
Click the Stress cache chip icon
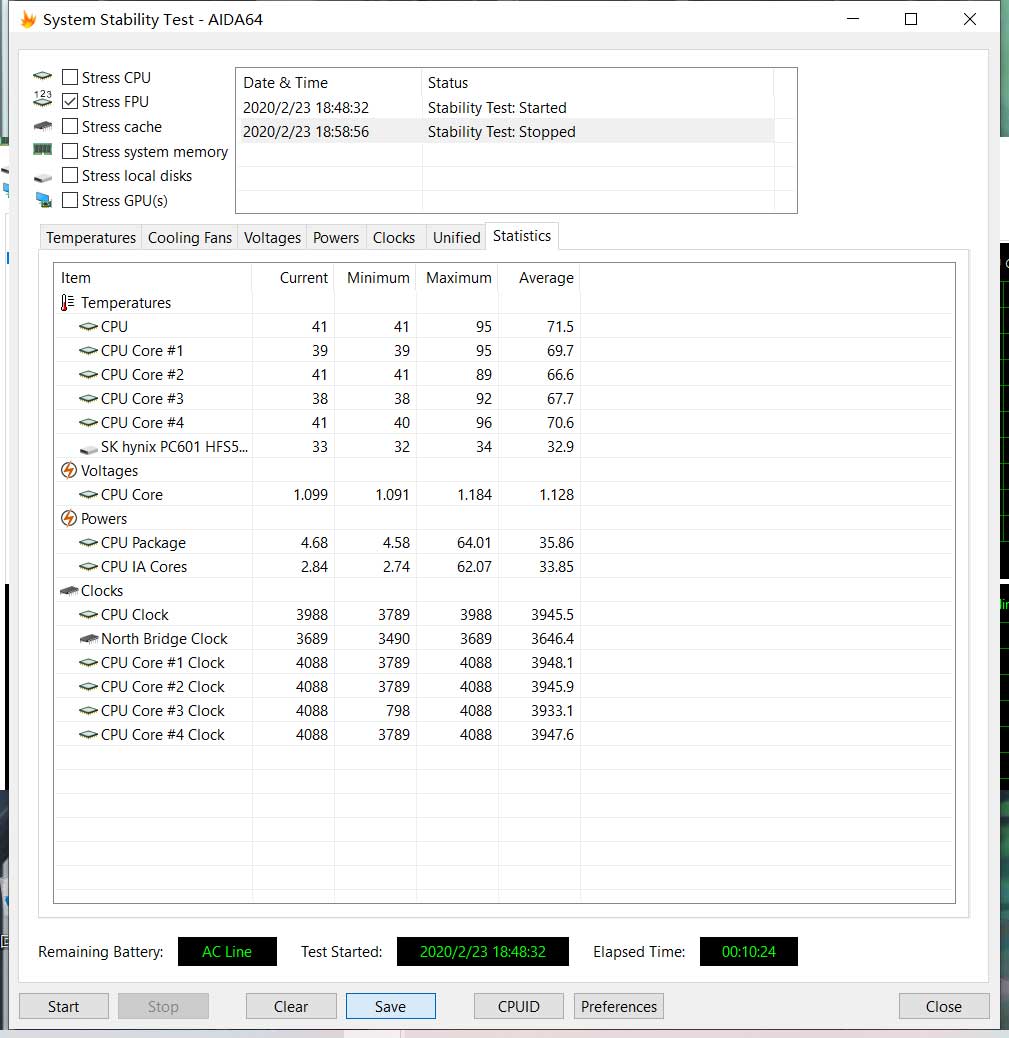pyautogui.click(x=42, y=126)
